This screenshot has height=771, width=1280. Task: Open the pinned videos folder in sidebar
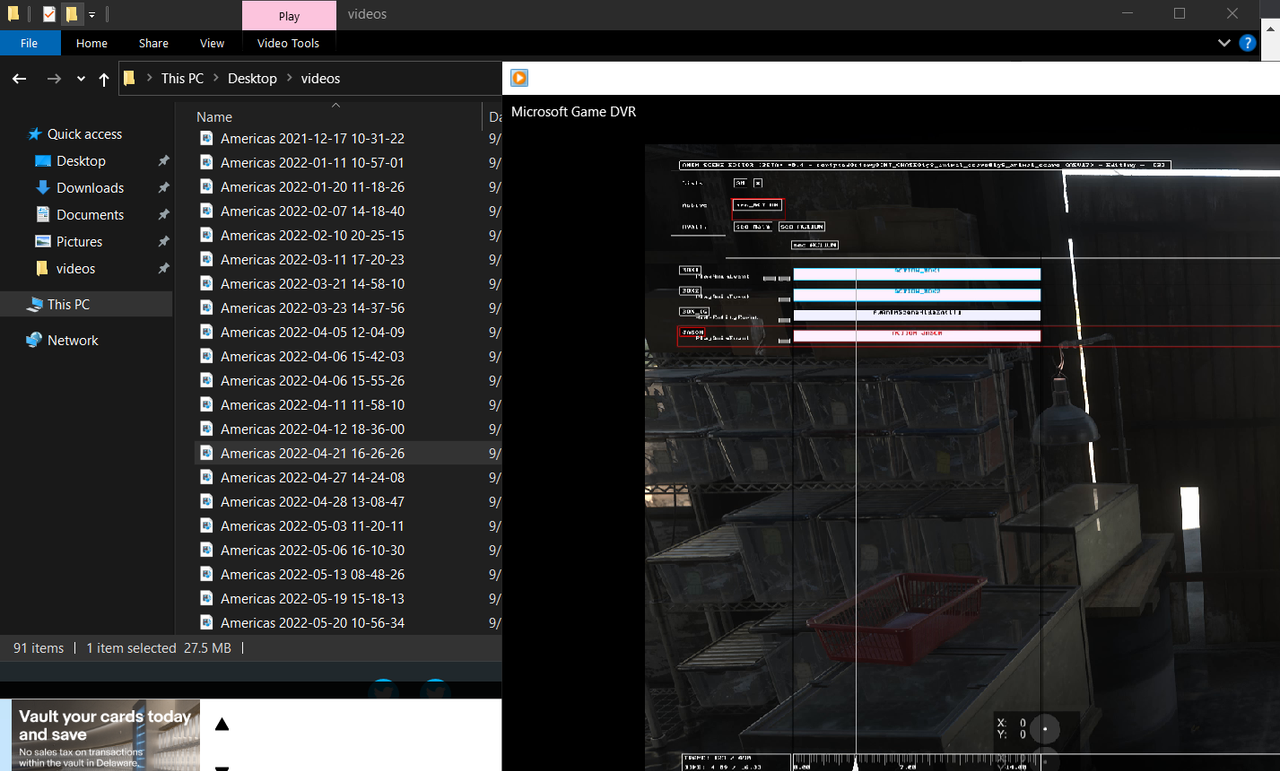click(x=76, y=269)
